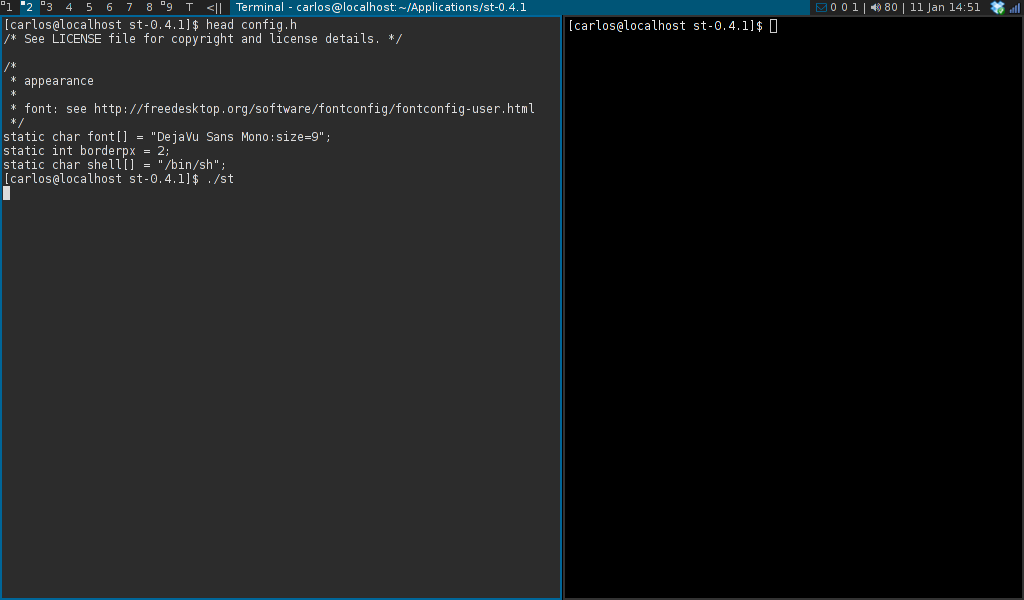Switch to workspace tag 3
Screen dimensions: 1024x600
point(48,7)
